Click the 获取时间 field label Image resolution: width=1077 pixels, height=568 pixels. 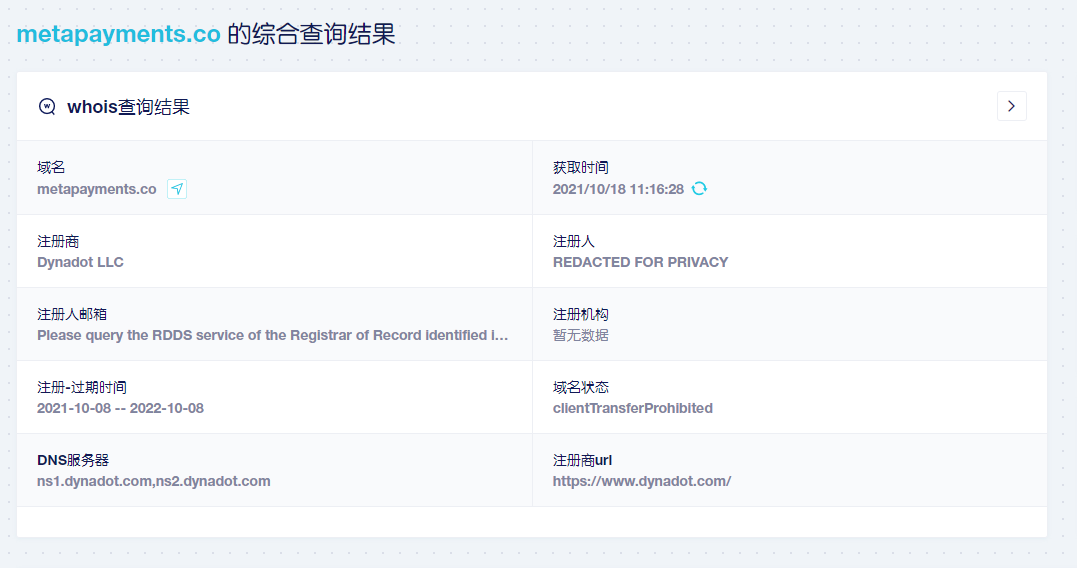580,168
